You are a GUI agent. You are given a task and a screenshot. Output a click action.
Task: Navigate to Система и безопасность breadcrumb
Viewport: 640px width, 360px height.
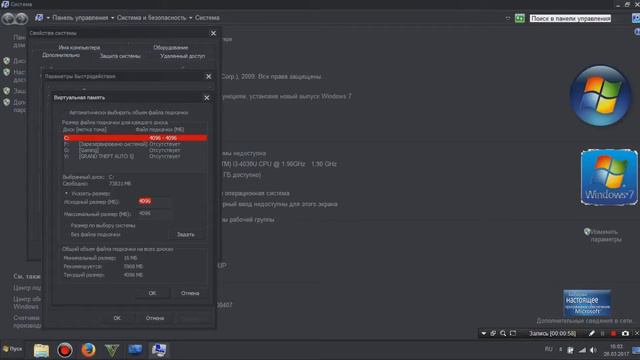point(151,18)
